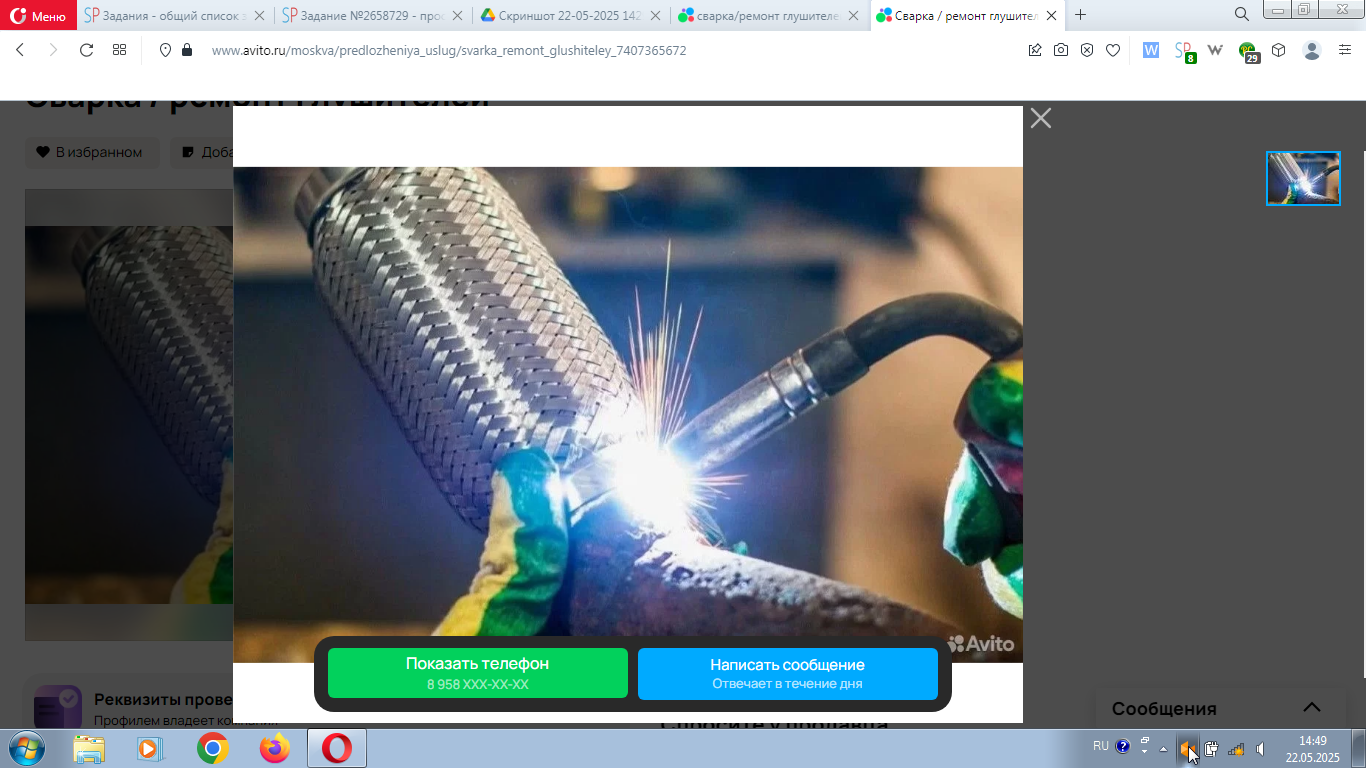View site security padlock info
The image size is (1366, 768).
pos(187,50)
